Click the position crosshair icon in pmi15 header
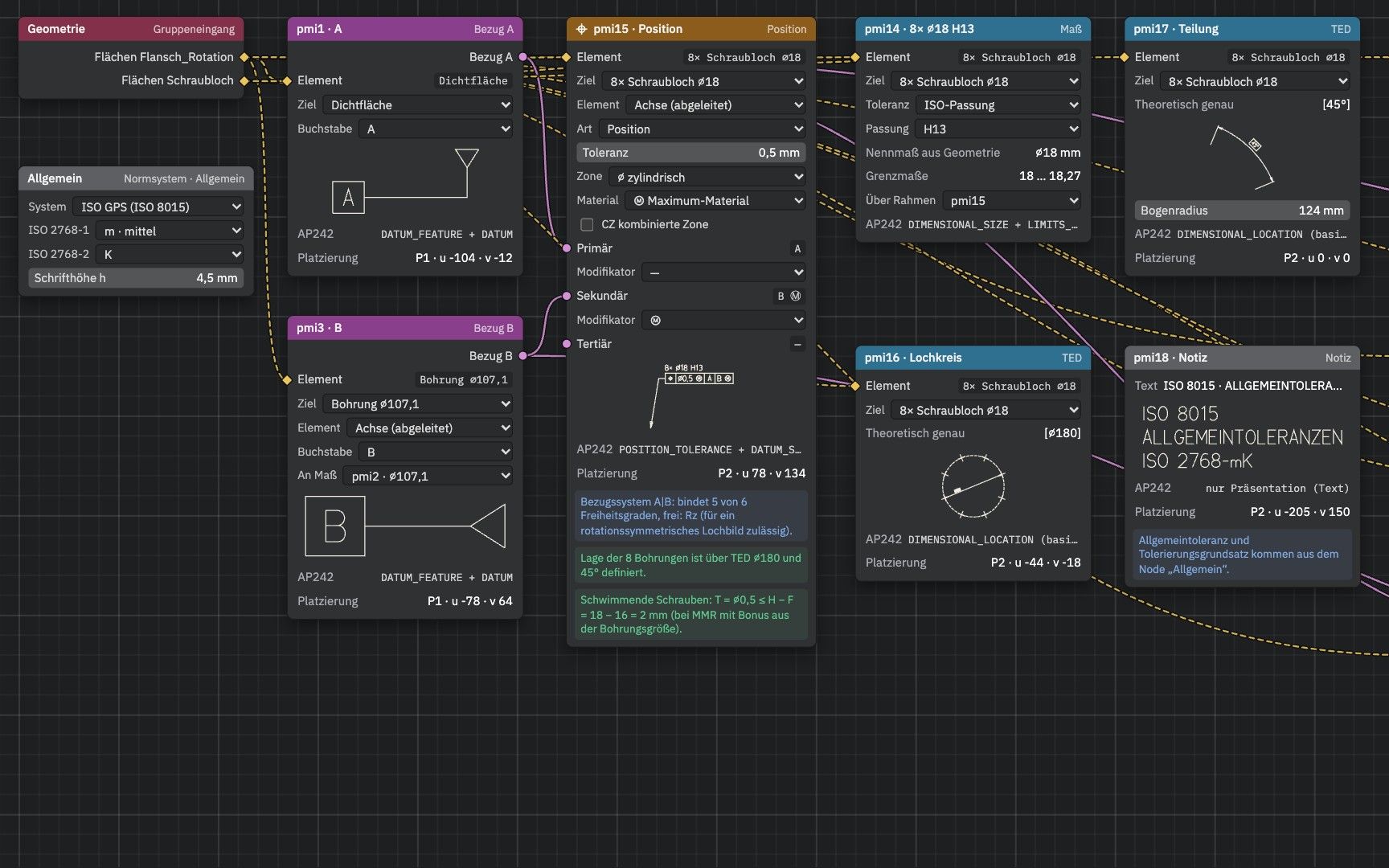Image resolution: width=1389 pixels, height=868 pixels. coord(582,29)
